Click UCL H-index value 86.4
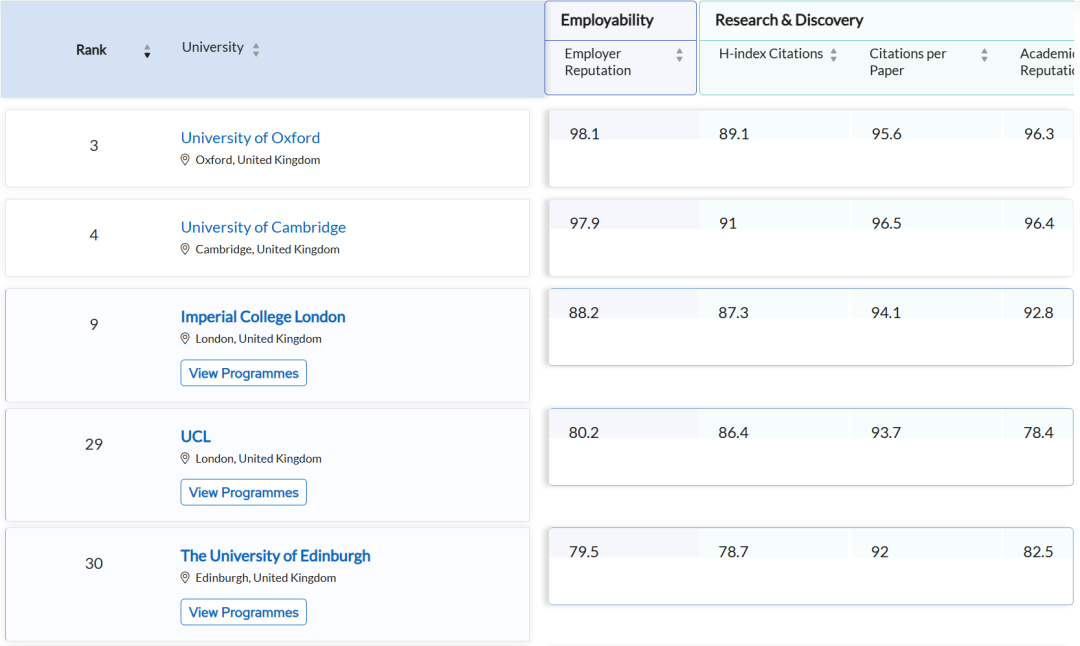Screen dimensions: 1080x646 tap(733, 433)
